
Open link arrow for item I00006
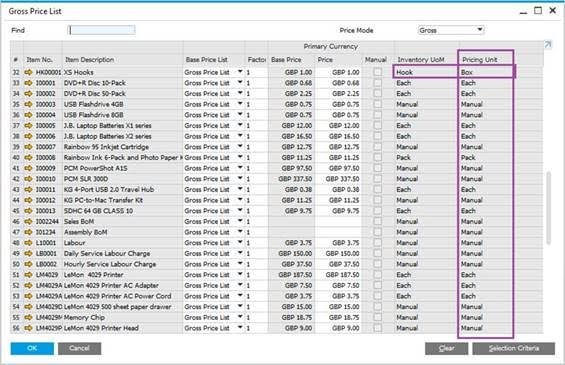pos(28,137)
